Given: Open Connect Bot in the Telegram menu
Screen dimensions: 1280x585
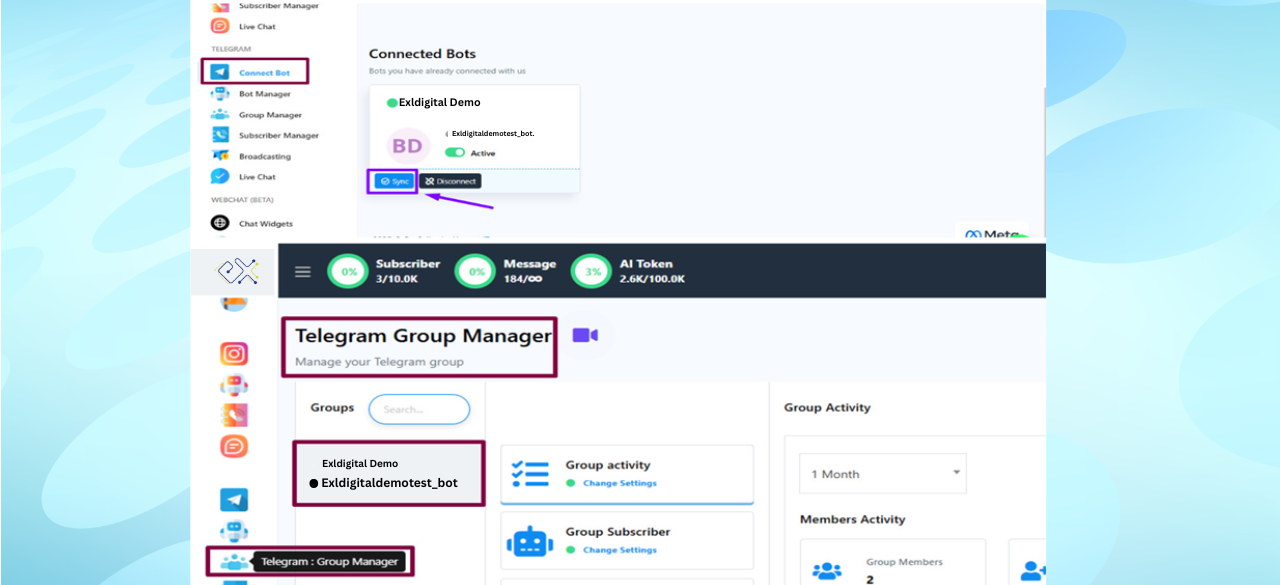Looking at the screenshot, I should [264, 73].
